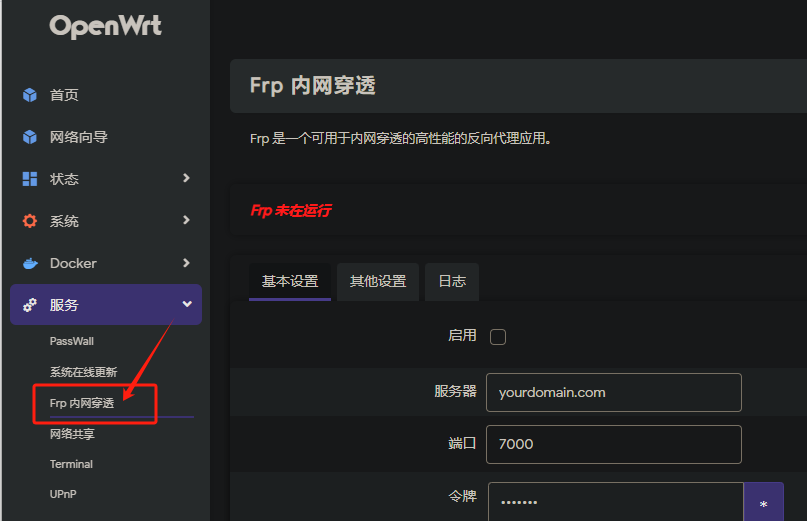807x521 pixels.
Task: Open Terminal in the services menu
Action: pos(71,464)
